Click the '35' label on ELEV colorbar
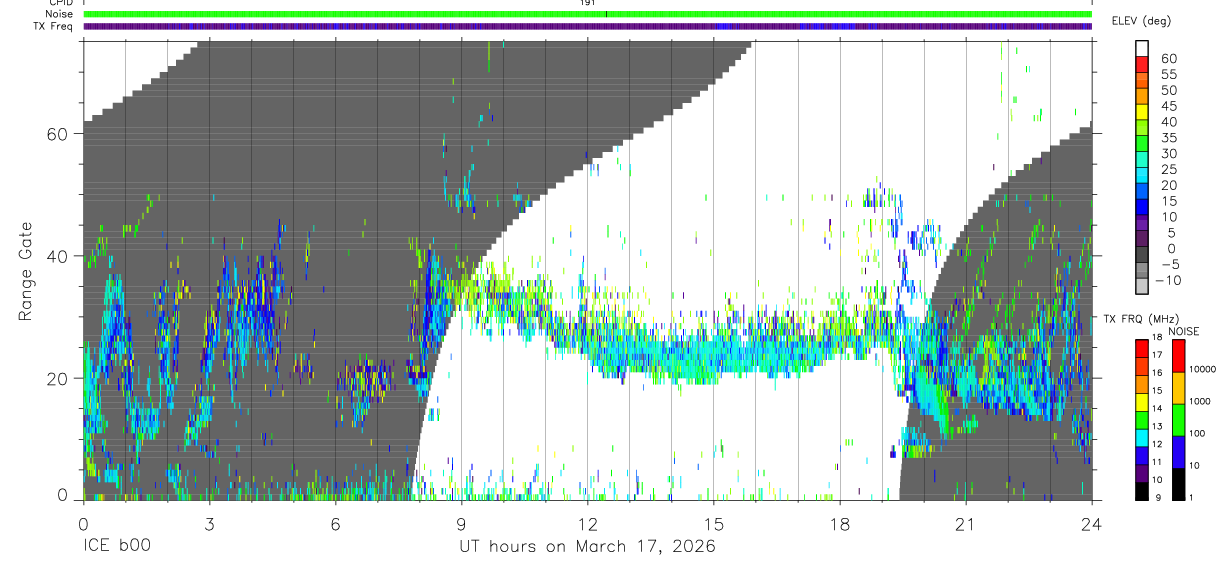 [x=1169, y=138]
